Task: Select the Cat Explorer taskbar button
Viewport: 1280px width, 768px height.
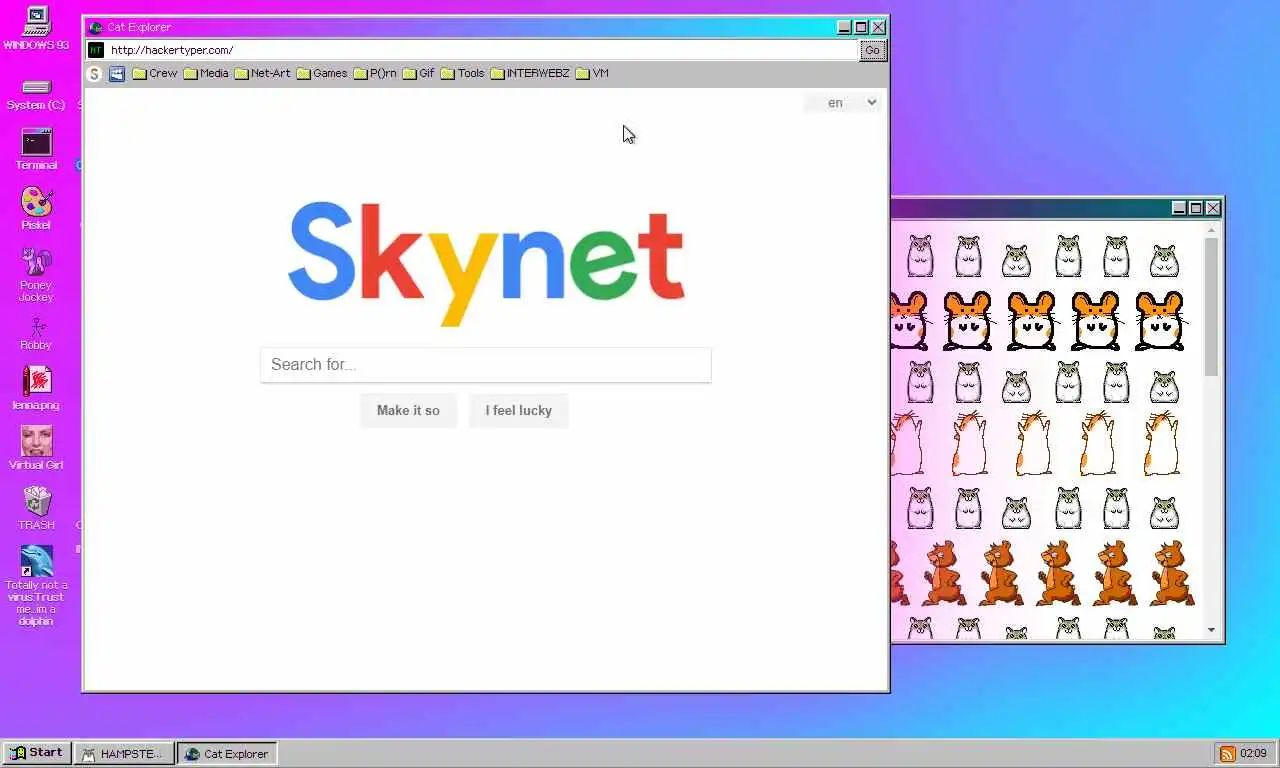Action: pyautogui.click(x=227, y=753)
